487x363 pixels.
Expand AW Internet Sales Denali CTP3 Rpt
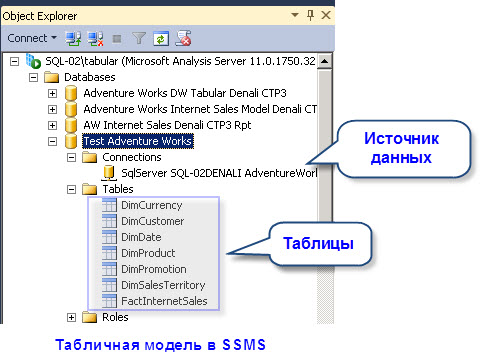click(x=52, y=125)
